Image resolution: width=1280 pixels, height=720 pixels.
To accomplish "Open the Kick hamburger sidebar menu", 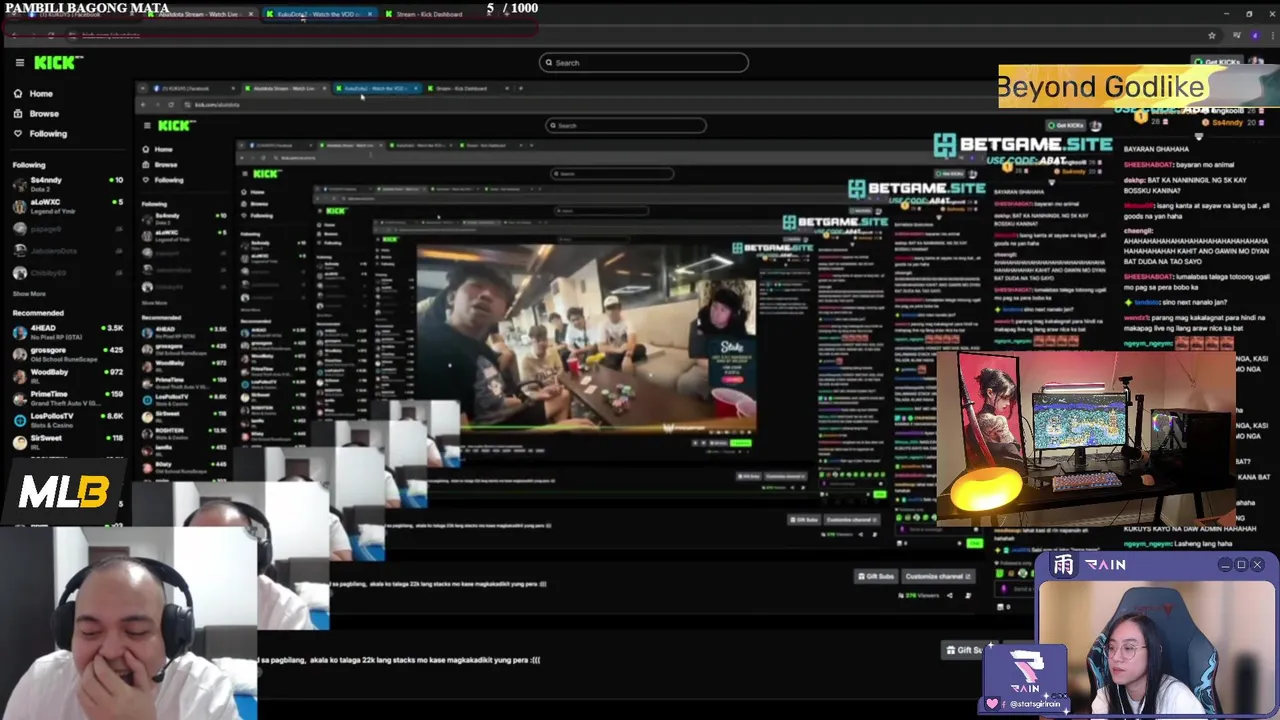I will [x=19, y=62].
